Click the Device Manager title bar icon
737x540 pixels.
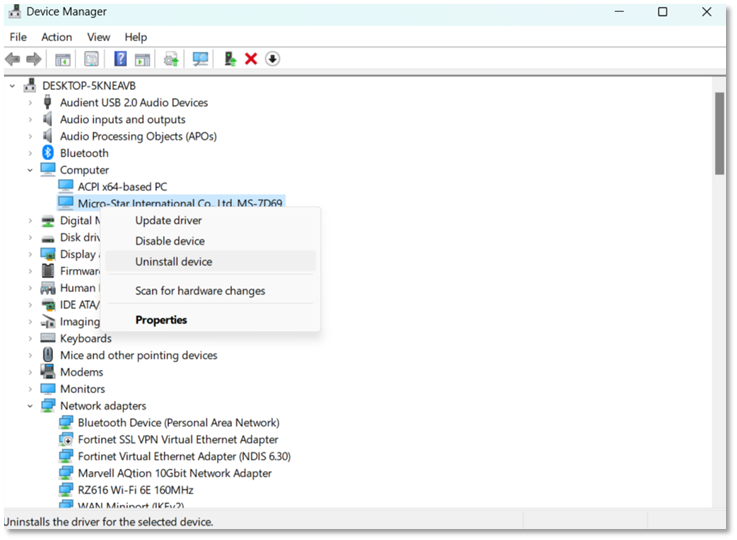point(15,11)
